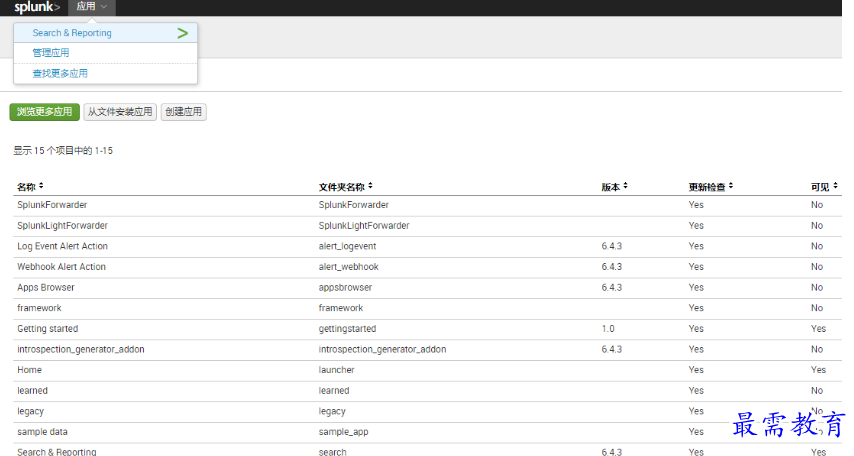
Task: Click SplunkLightForwarder in the name column
Action: pos(63,226)
